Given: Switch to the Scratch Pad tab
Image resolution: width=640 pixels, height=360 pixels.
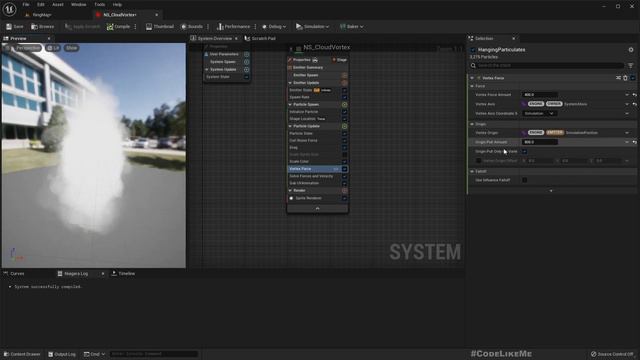Looking at the screenshot, I should [x=260, y=38].
